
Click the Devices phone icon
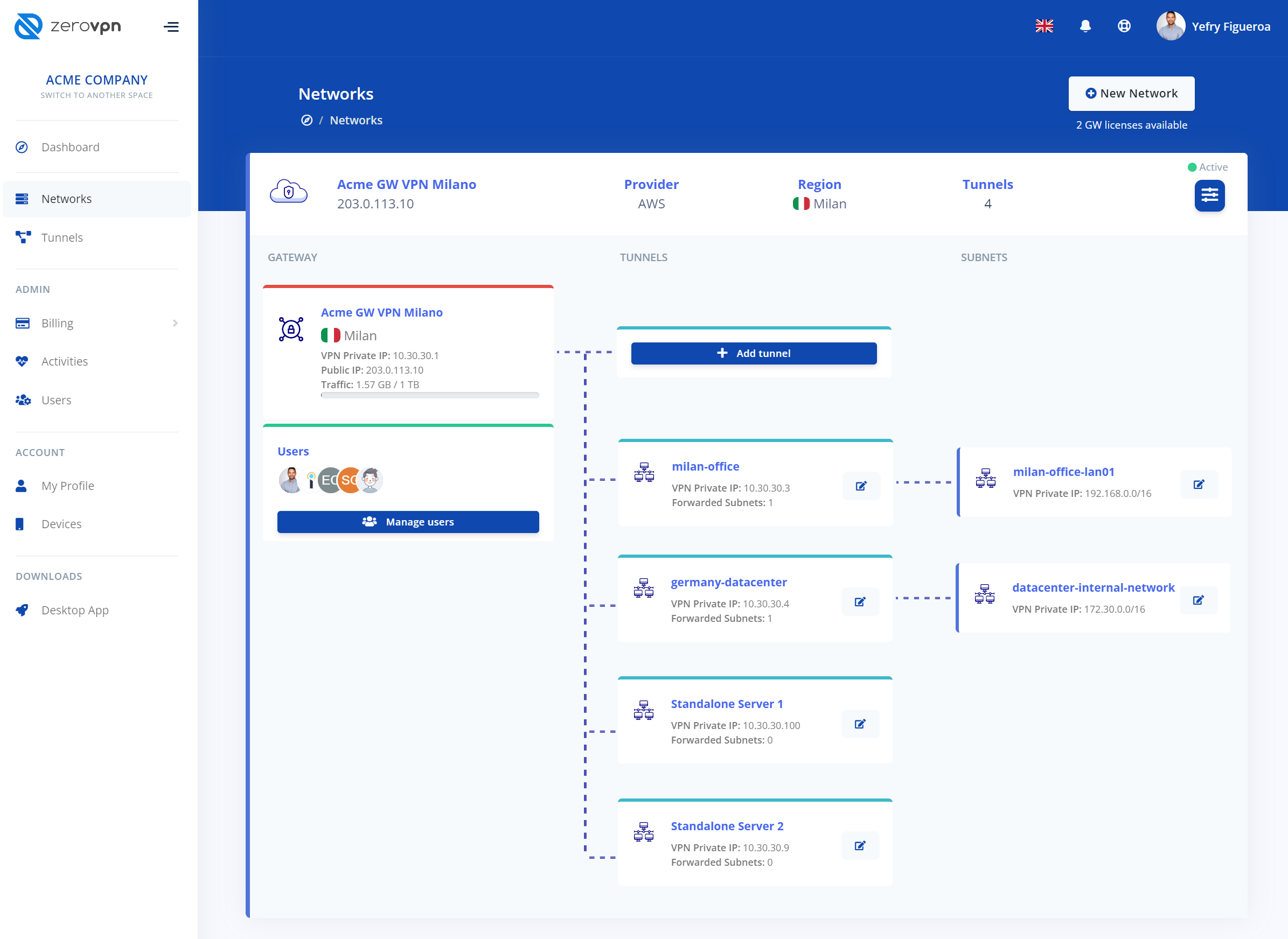19,524
